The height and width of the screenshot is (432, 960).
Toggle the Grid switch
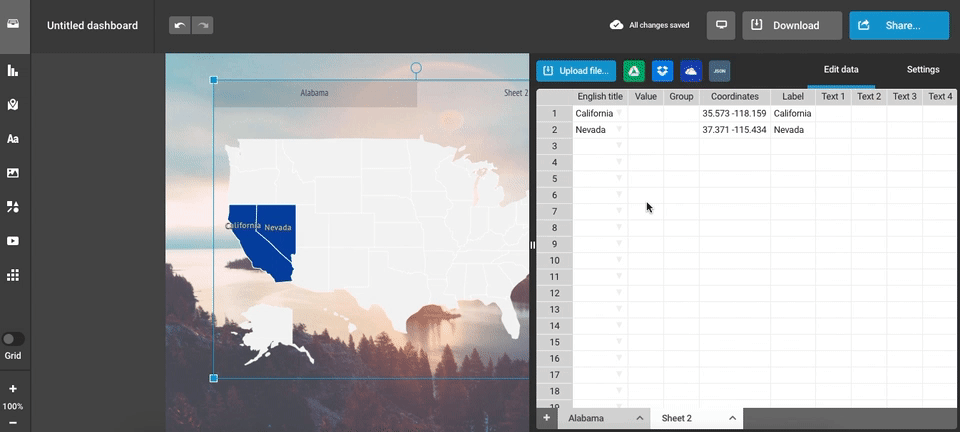click(x=14, y=339)
